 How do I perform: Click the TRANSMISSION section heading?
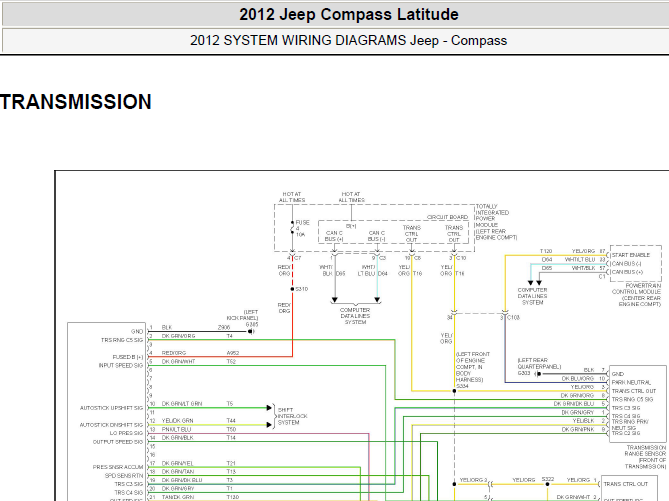[x=76, y=102]
